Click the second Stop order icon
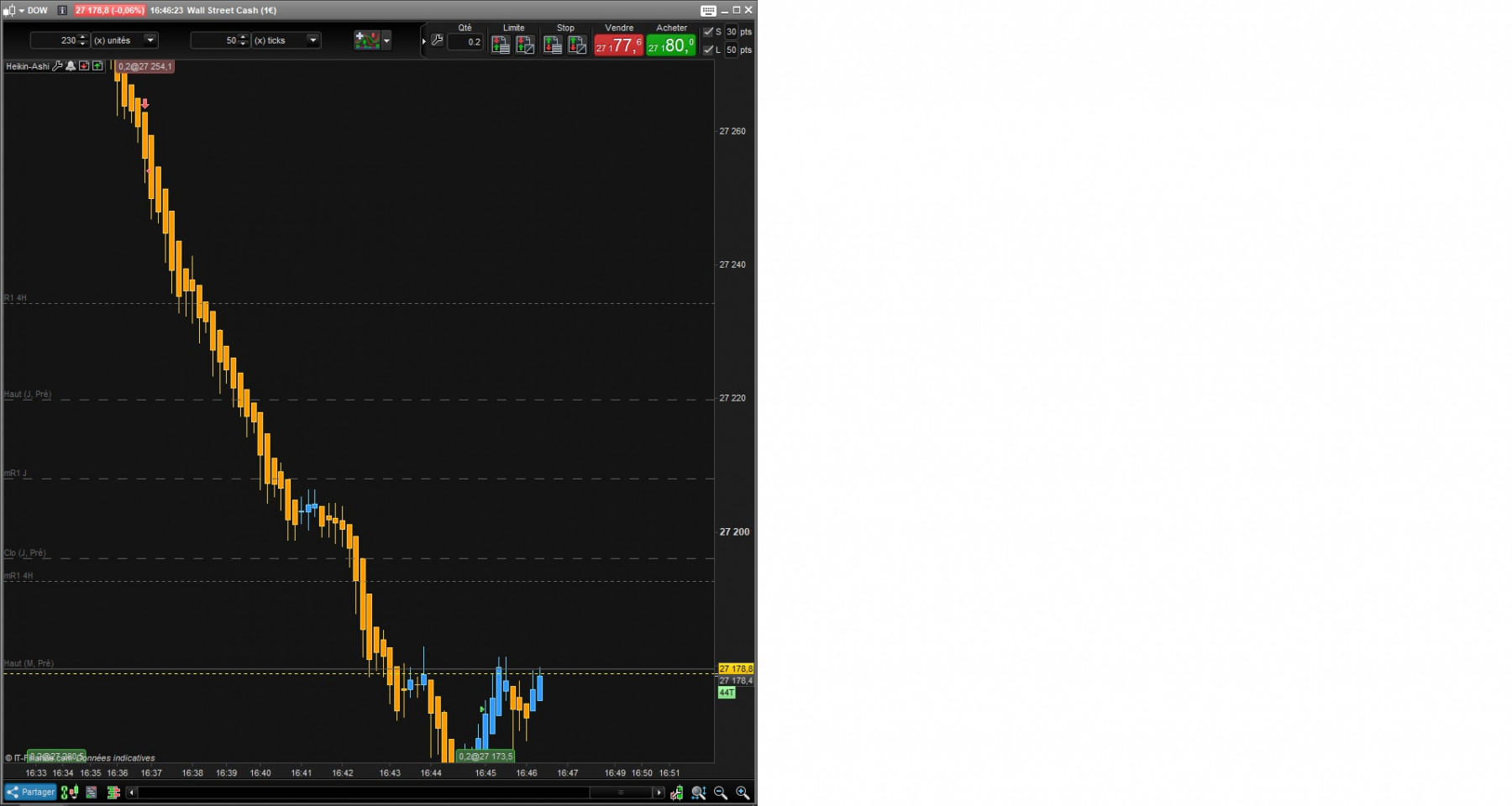This screenshot has width=1512, height=806. pos(577,45)
